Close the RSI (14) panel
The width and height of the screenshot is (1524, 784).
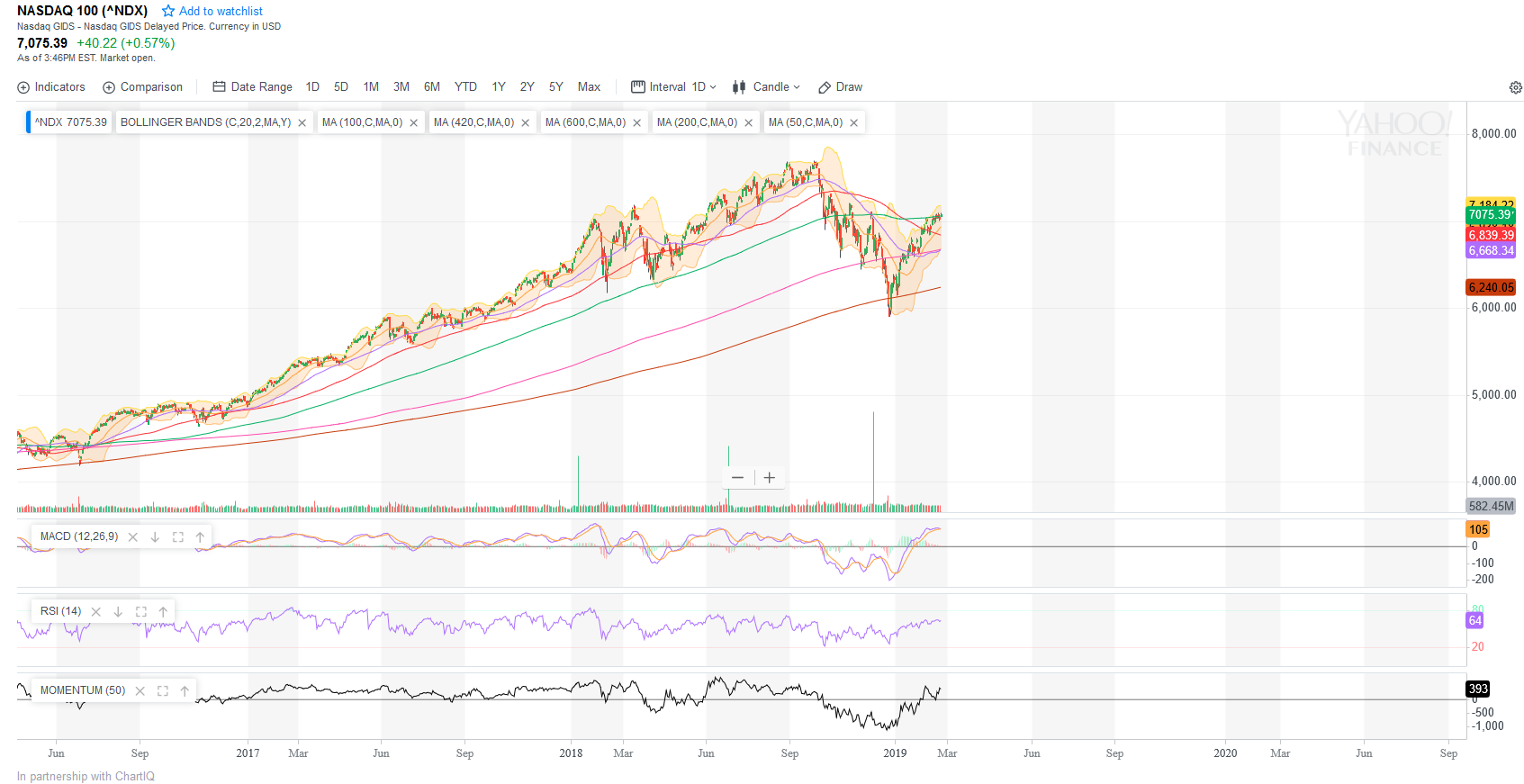96,612
